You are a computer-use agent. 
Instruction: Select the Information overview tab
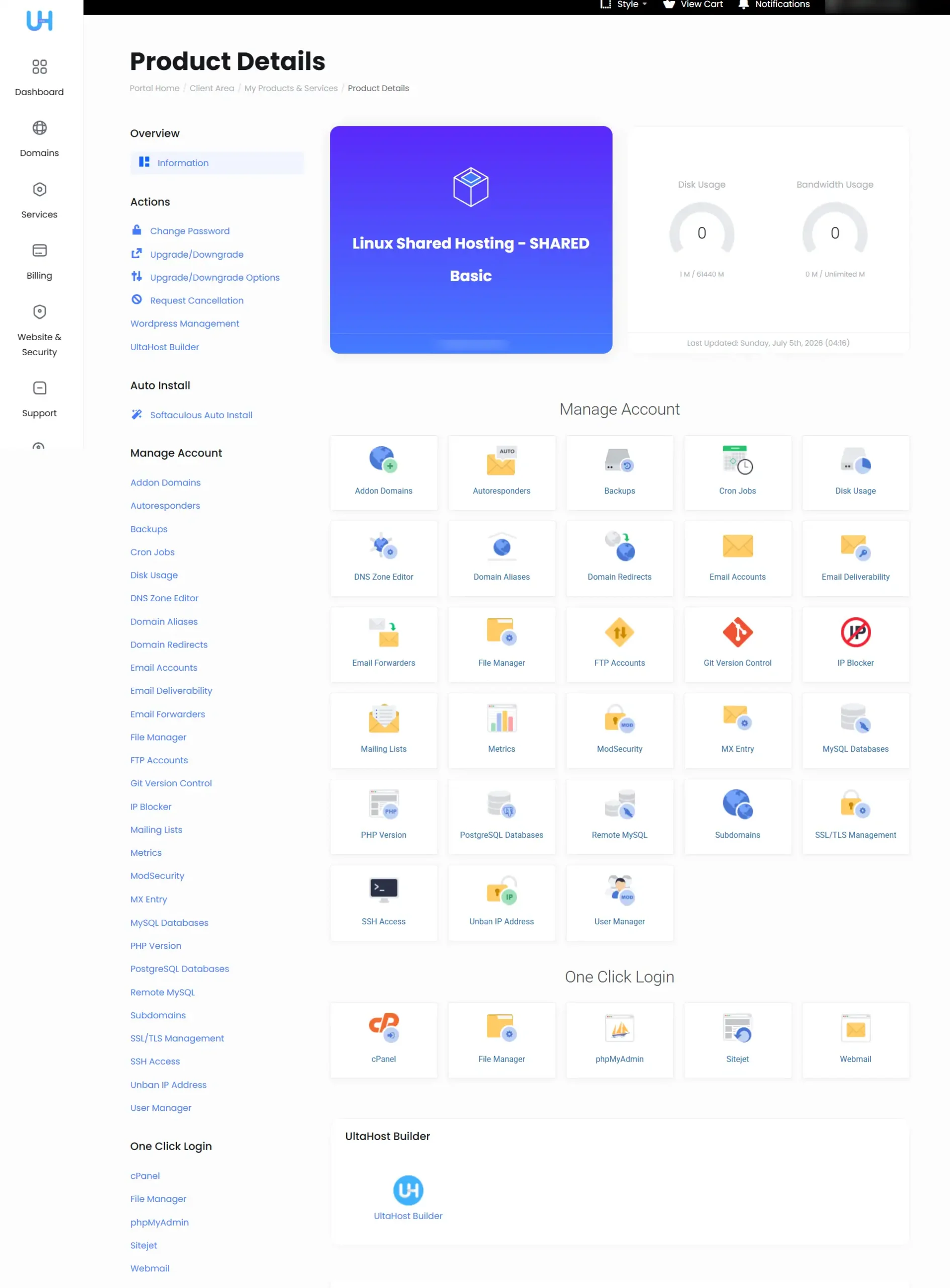(x=217, y=163)
